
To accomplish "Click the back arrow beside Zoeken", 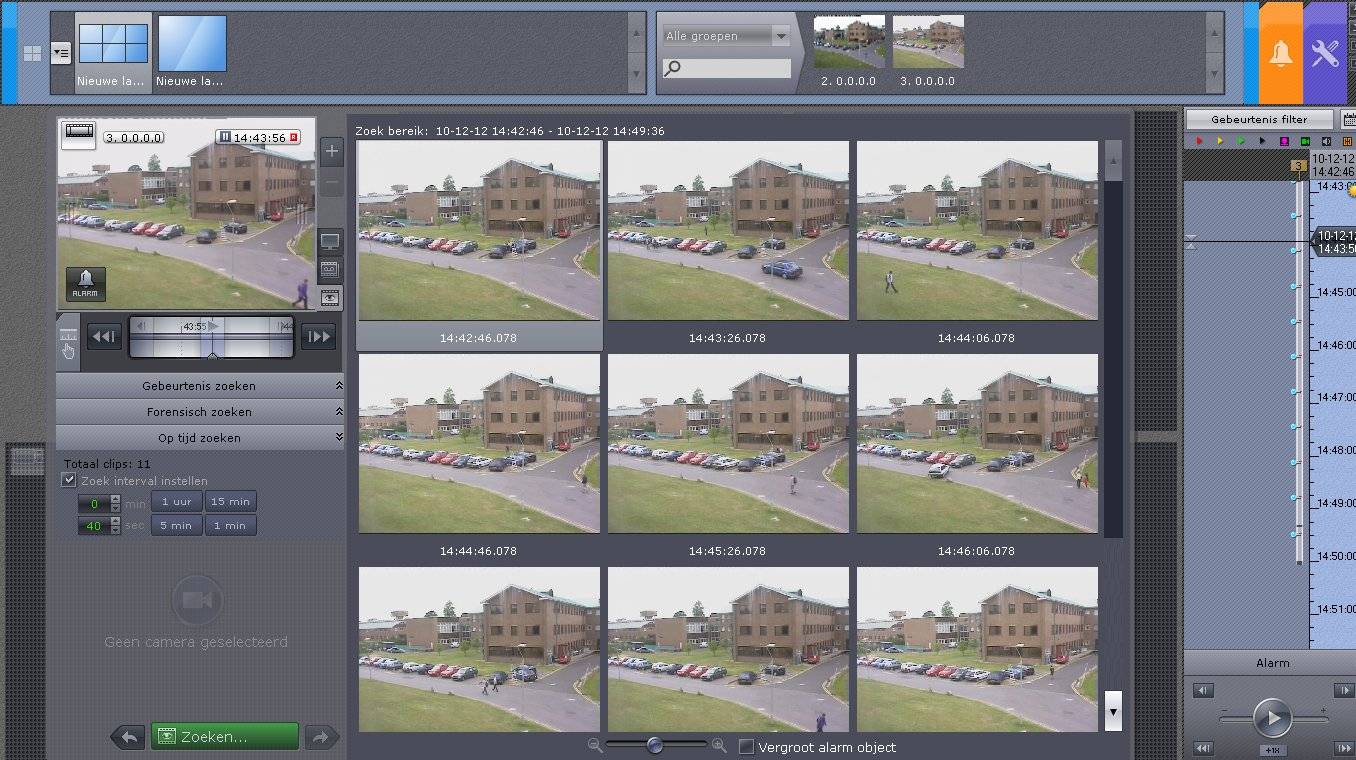I will (x=128, y=737).
